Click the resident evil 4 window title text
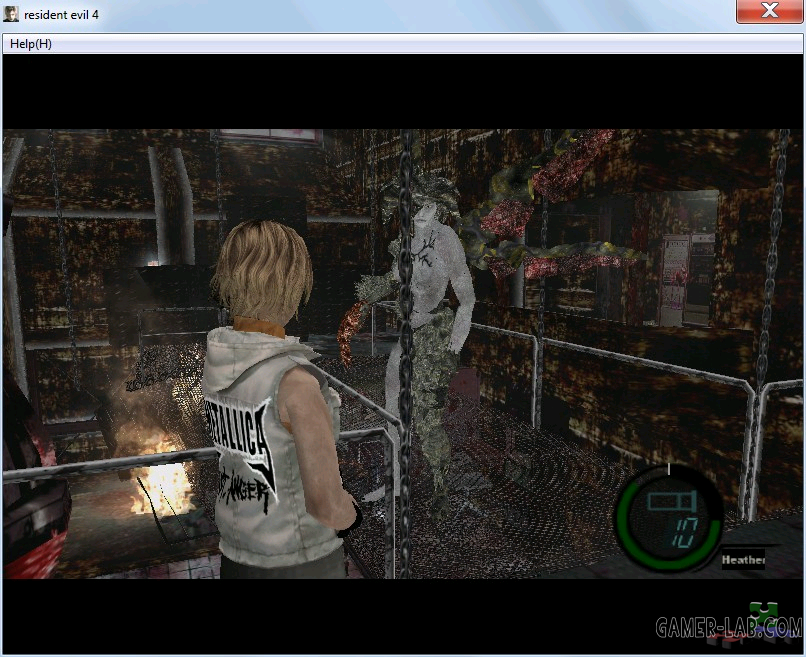The image size is (806, 657). click(x=61, y=15)
